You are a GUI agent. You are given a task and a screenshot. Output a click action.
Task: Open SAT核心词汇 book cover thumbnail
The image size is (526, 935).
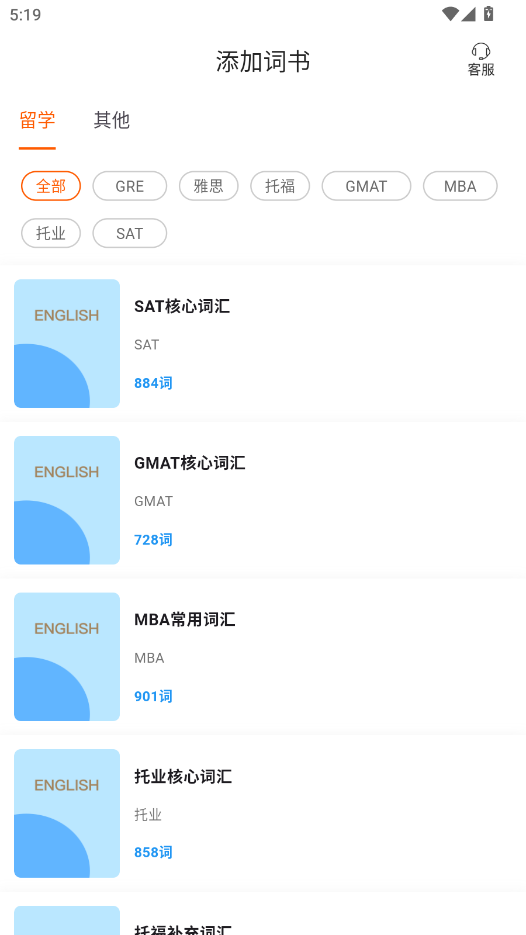67,343
